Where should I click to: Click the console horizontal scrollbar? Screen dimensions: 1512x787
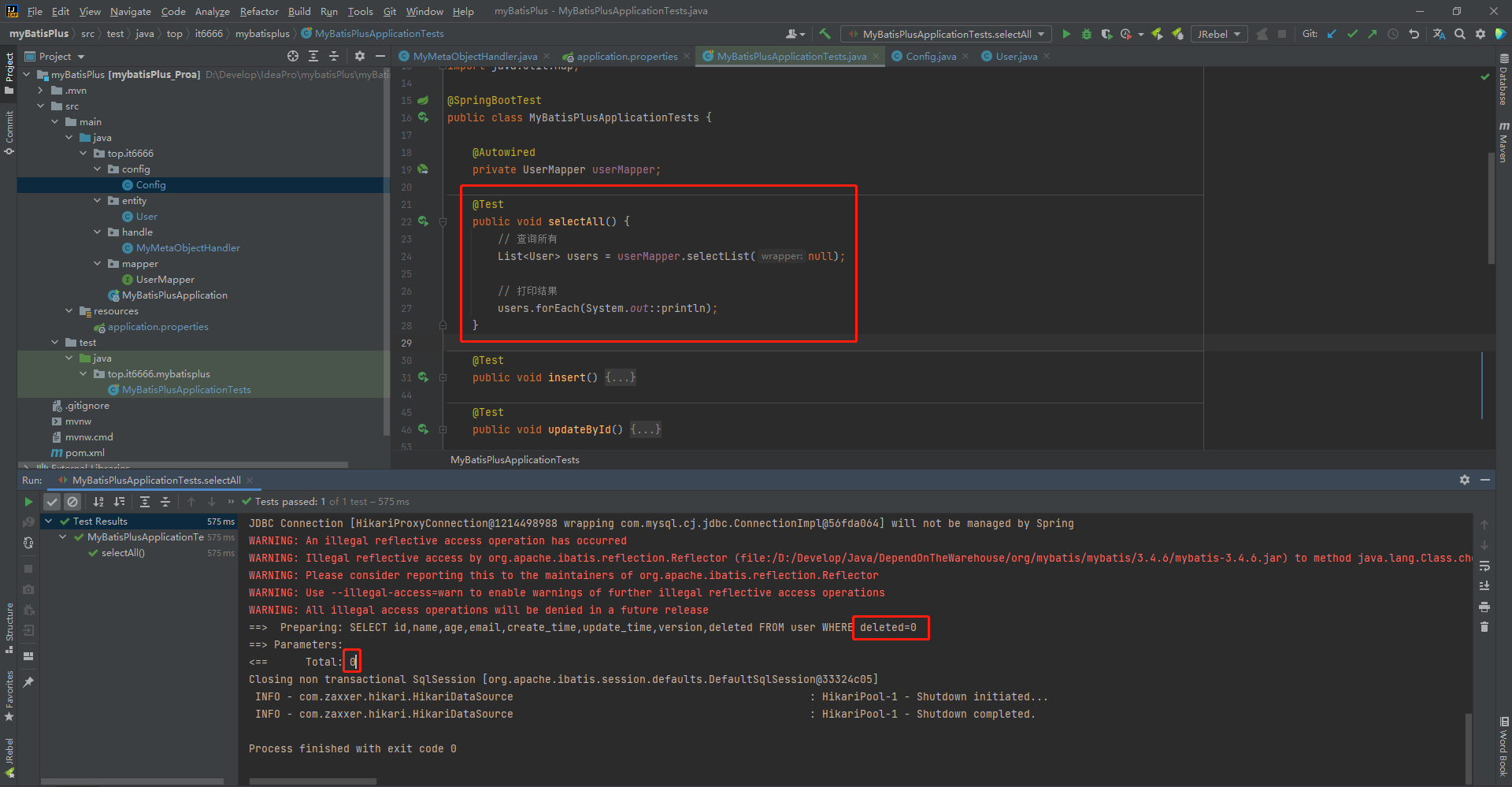313,781
